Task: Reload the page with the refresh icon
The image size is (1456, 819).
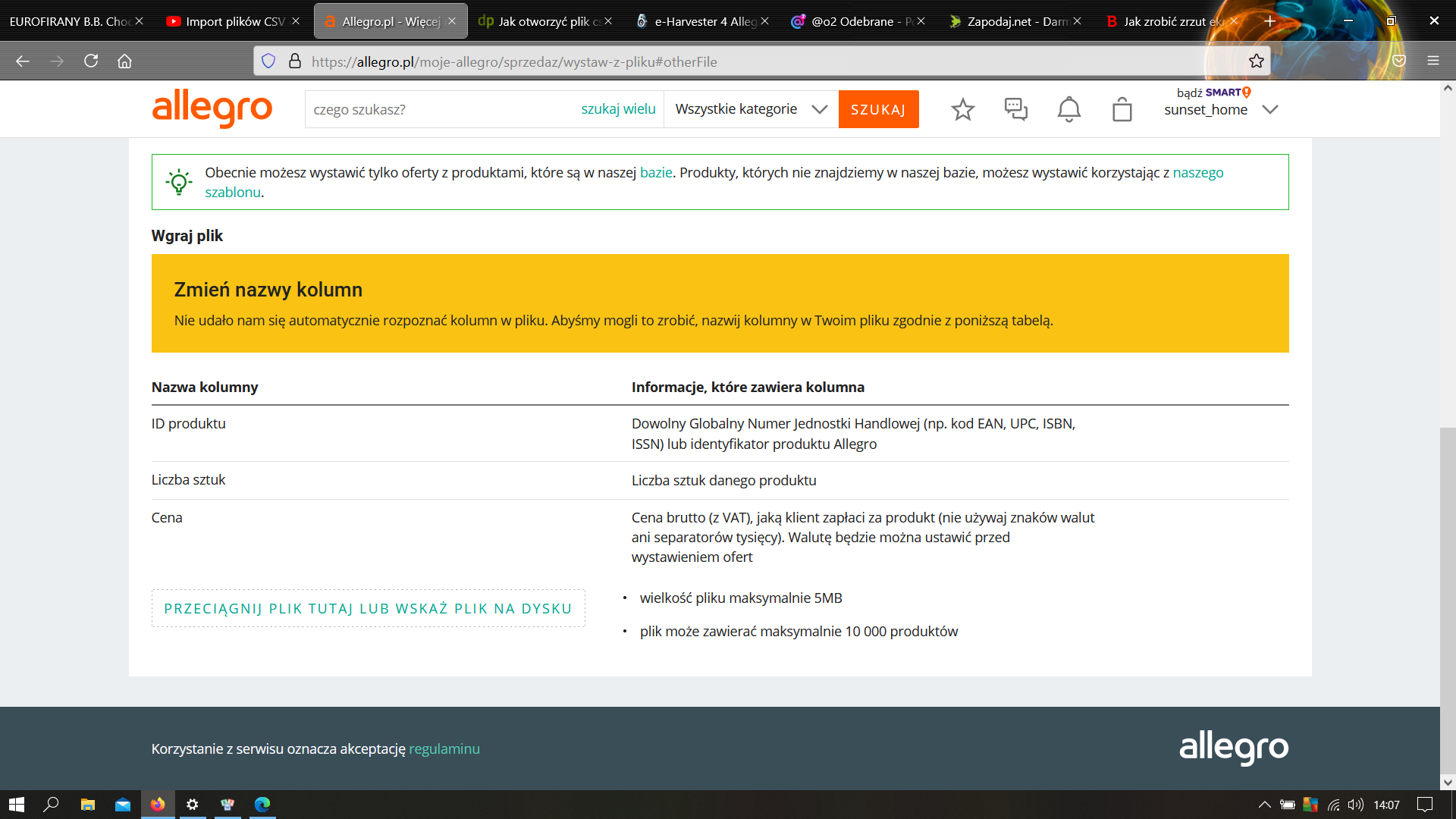Action: [x=91, y=61]
